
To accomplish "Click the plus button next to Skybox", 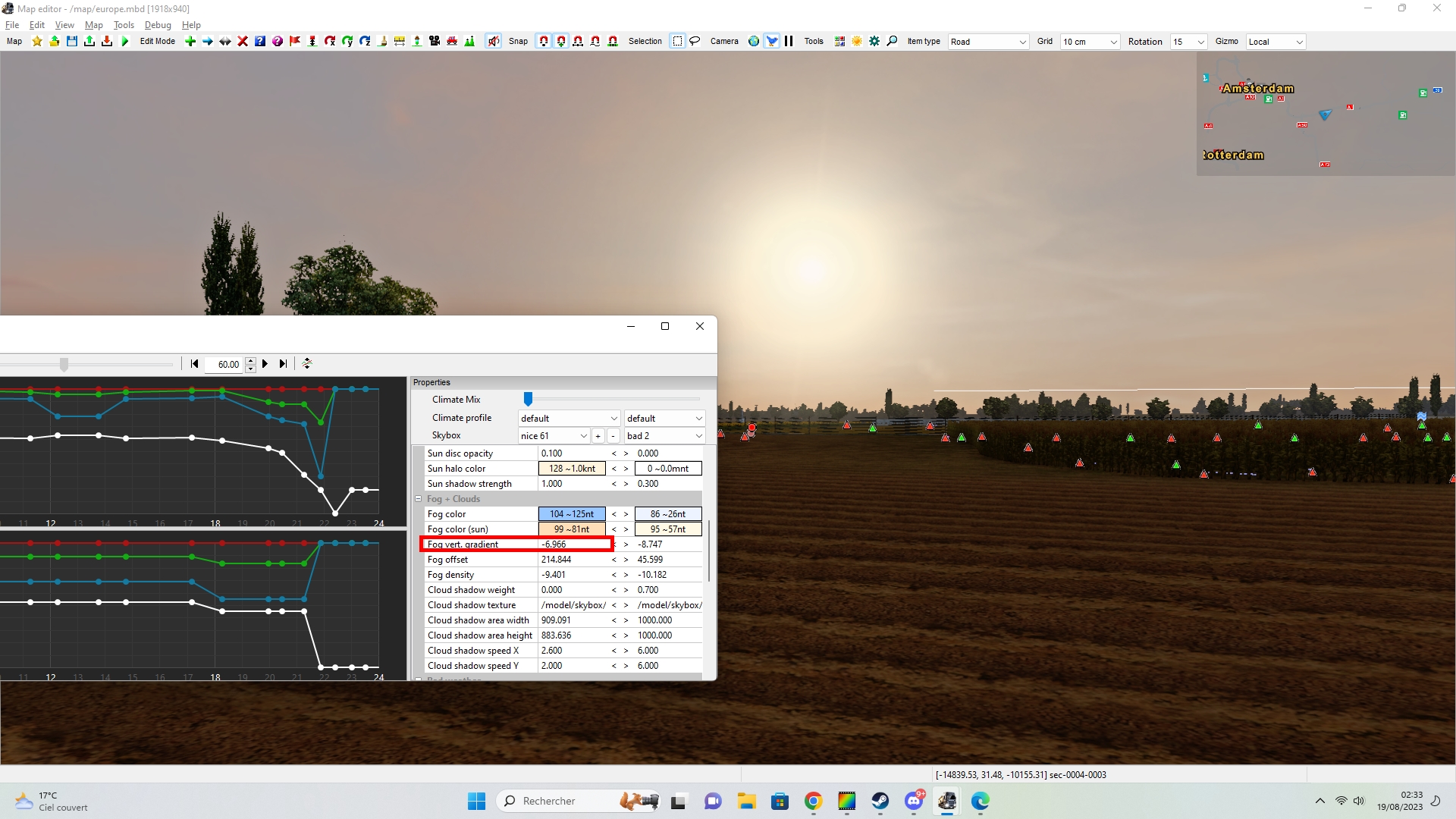I will (598, 436).
